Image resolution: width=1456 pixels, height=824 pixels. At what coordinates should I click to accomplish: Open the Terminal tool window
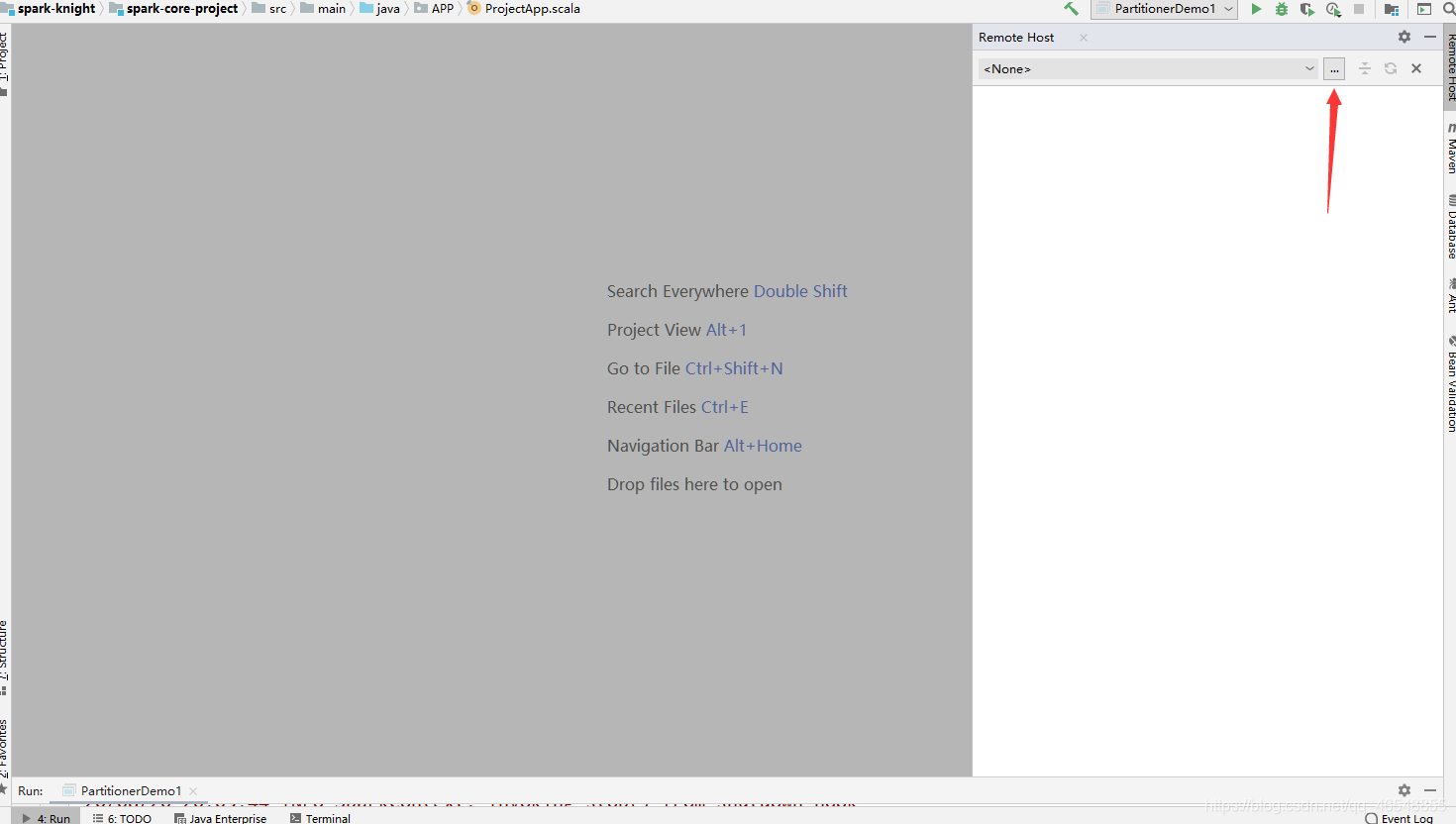click(x=320, y=818)
